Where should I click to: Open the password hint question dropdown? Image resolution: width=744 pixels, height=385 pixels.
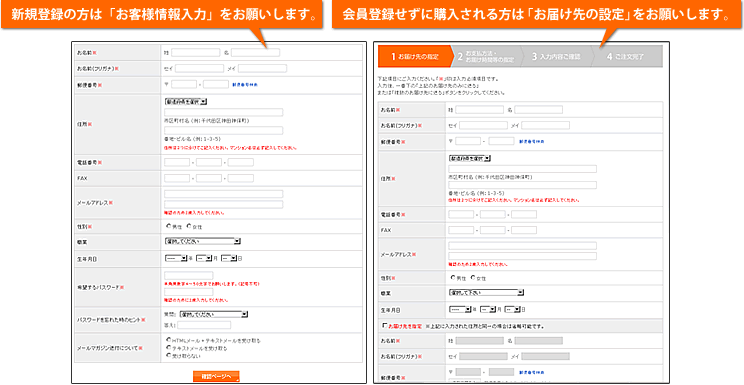214,314
